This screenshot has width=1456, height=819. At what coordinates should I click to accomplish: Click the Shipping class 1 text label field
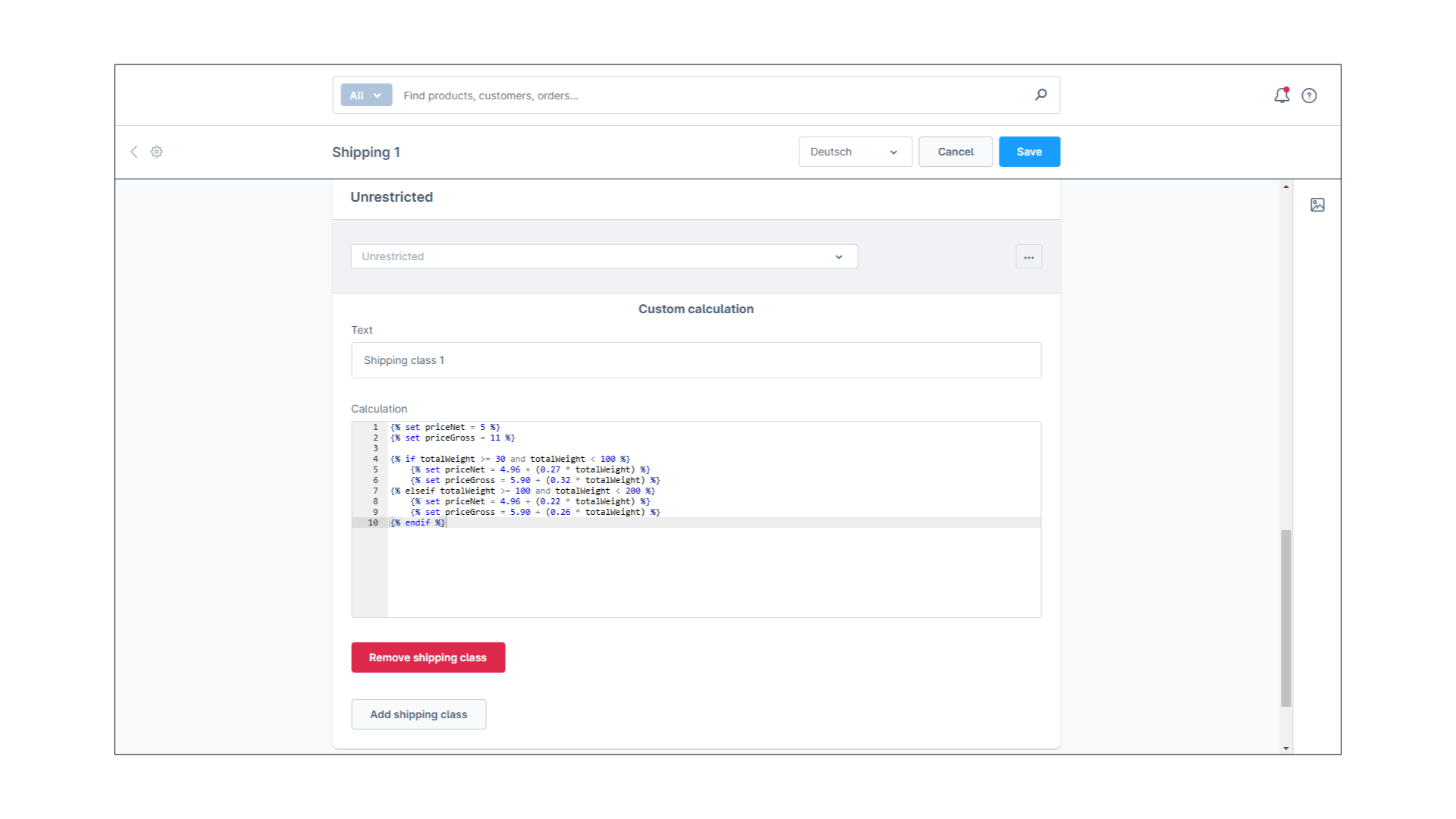pyautogui.click(x=696, y=360)
